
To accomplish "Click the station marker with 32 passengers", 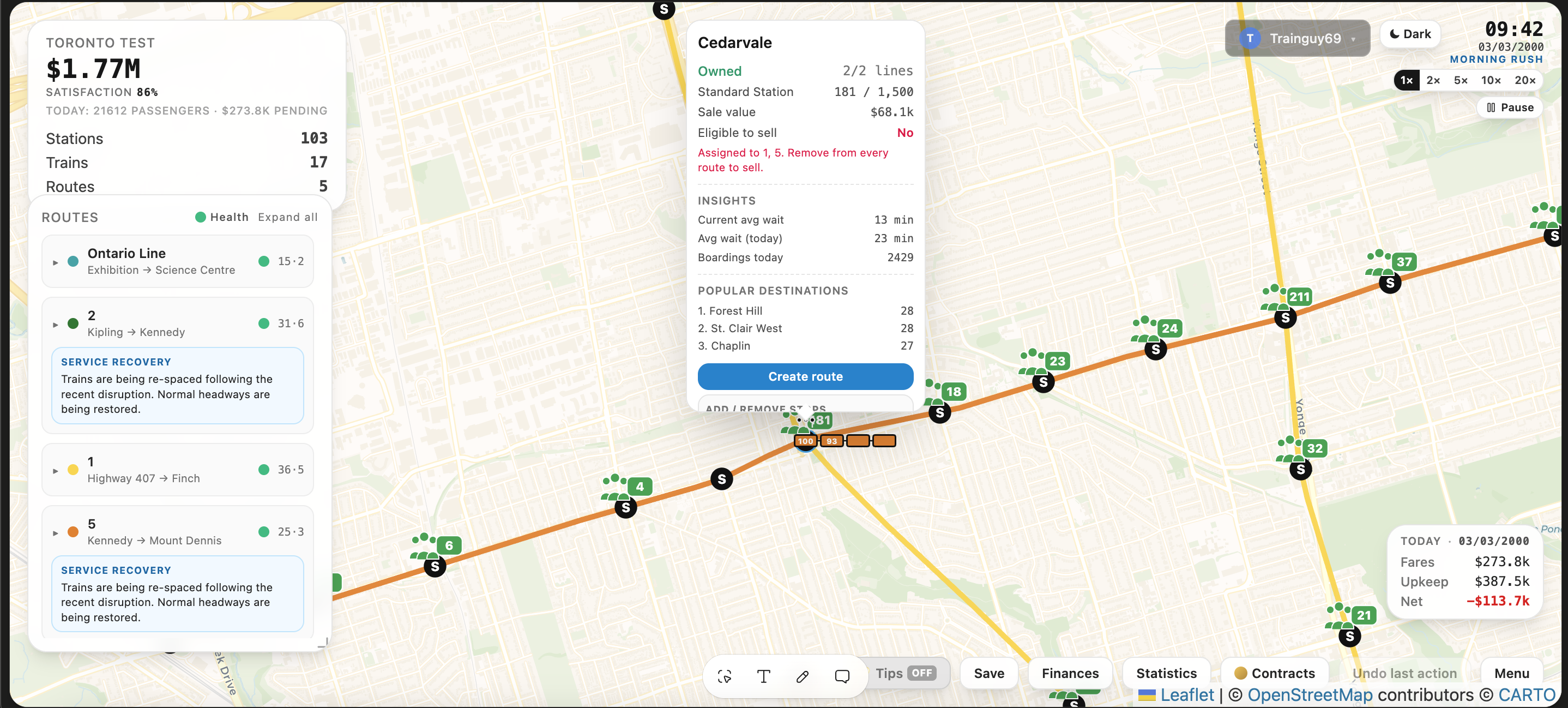I will 1300,469.
